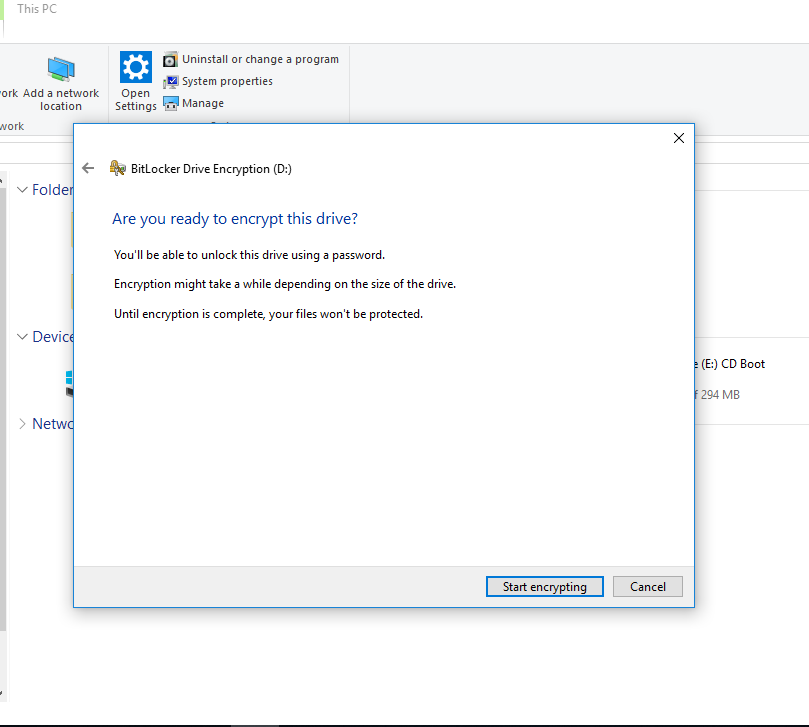Viewport: 809px width, 727px height.
Task: Click the This PC window title
Action: tap(37, 9)
